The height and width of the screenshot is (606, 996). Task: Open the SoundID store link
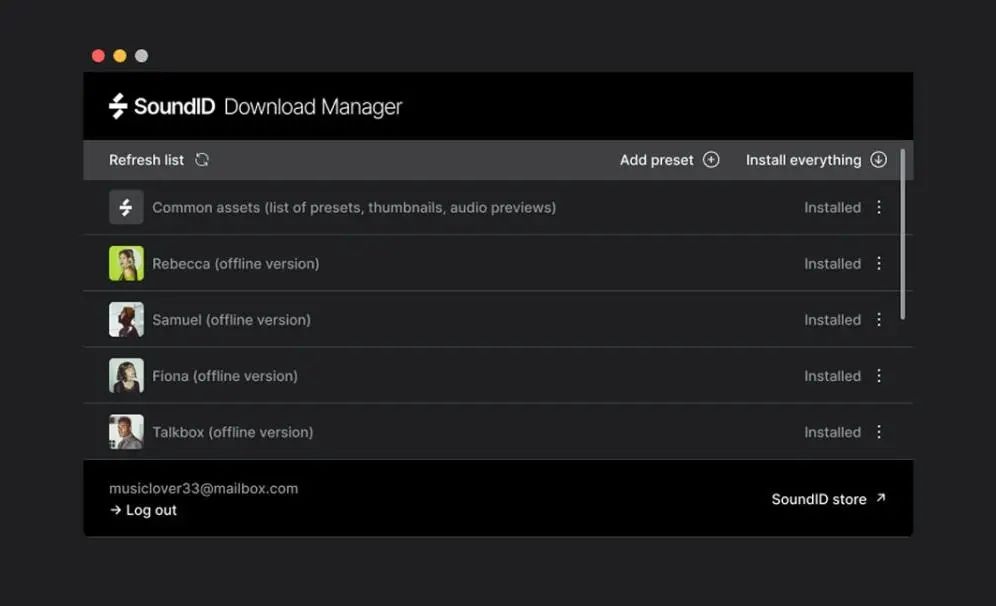pos(818,499)
